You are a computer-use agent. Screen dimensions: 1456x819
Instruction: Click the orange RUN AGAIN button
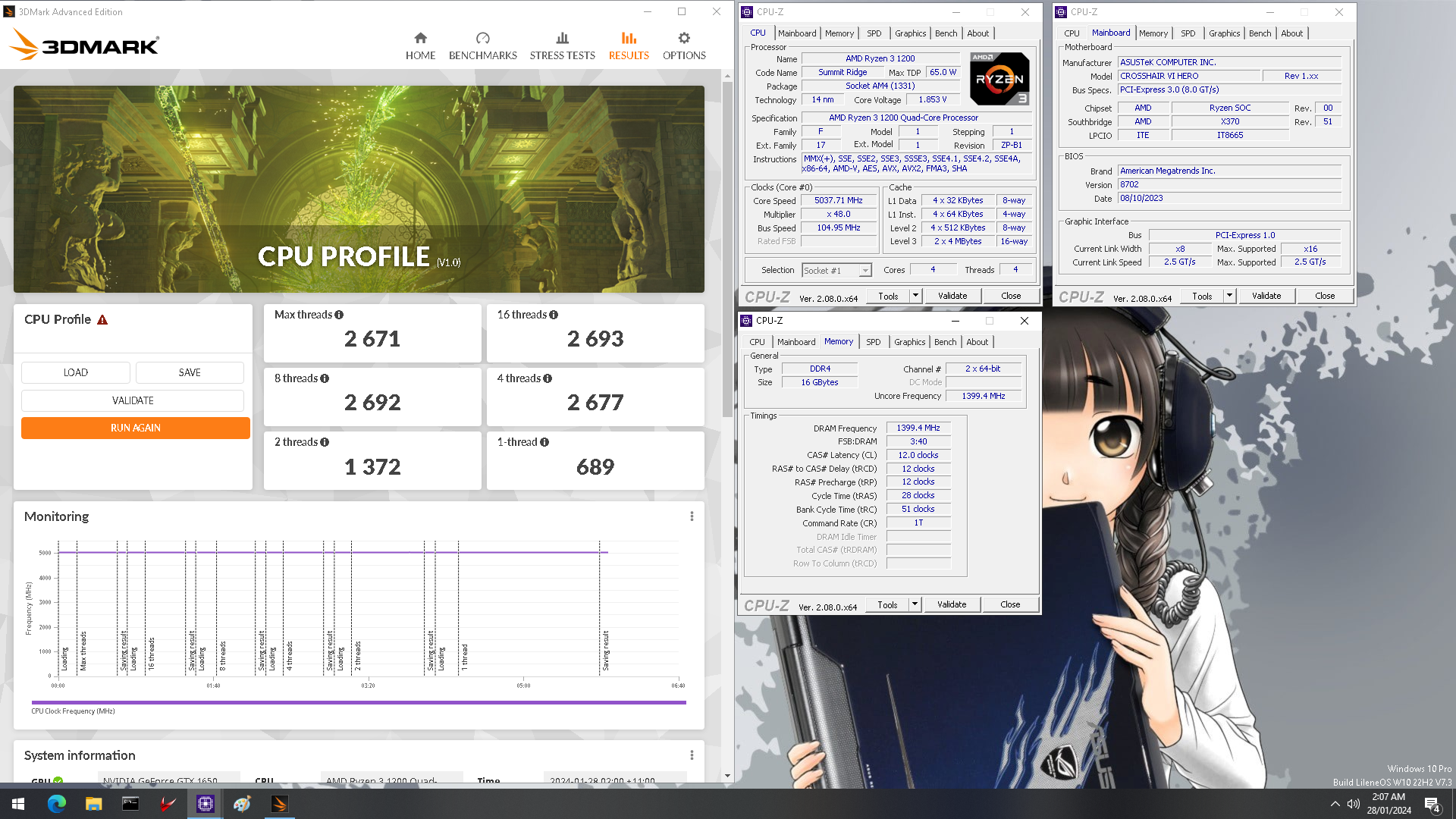click(x=136, y=428)
